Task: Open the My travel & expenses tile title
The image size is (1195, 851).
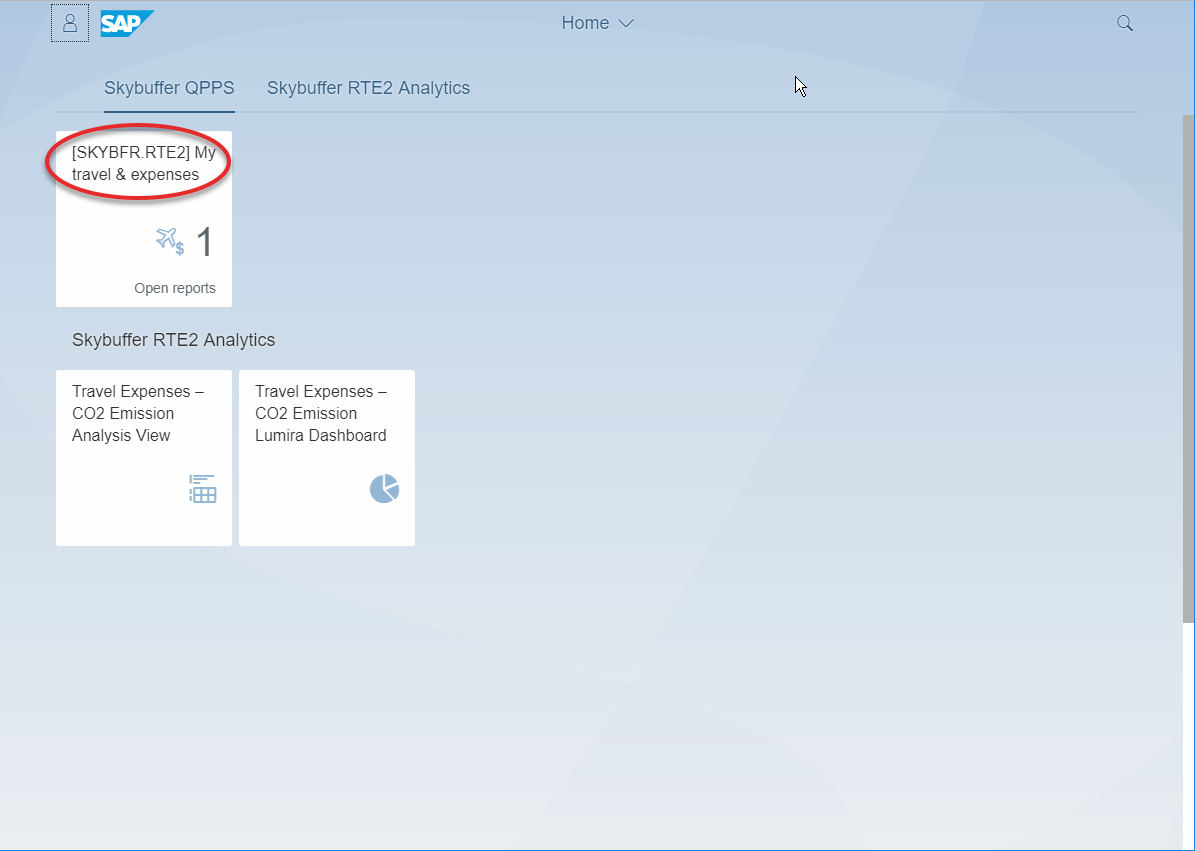Action: coord(144,163)
